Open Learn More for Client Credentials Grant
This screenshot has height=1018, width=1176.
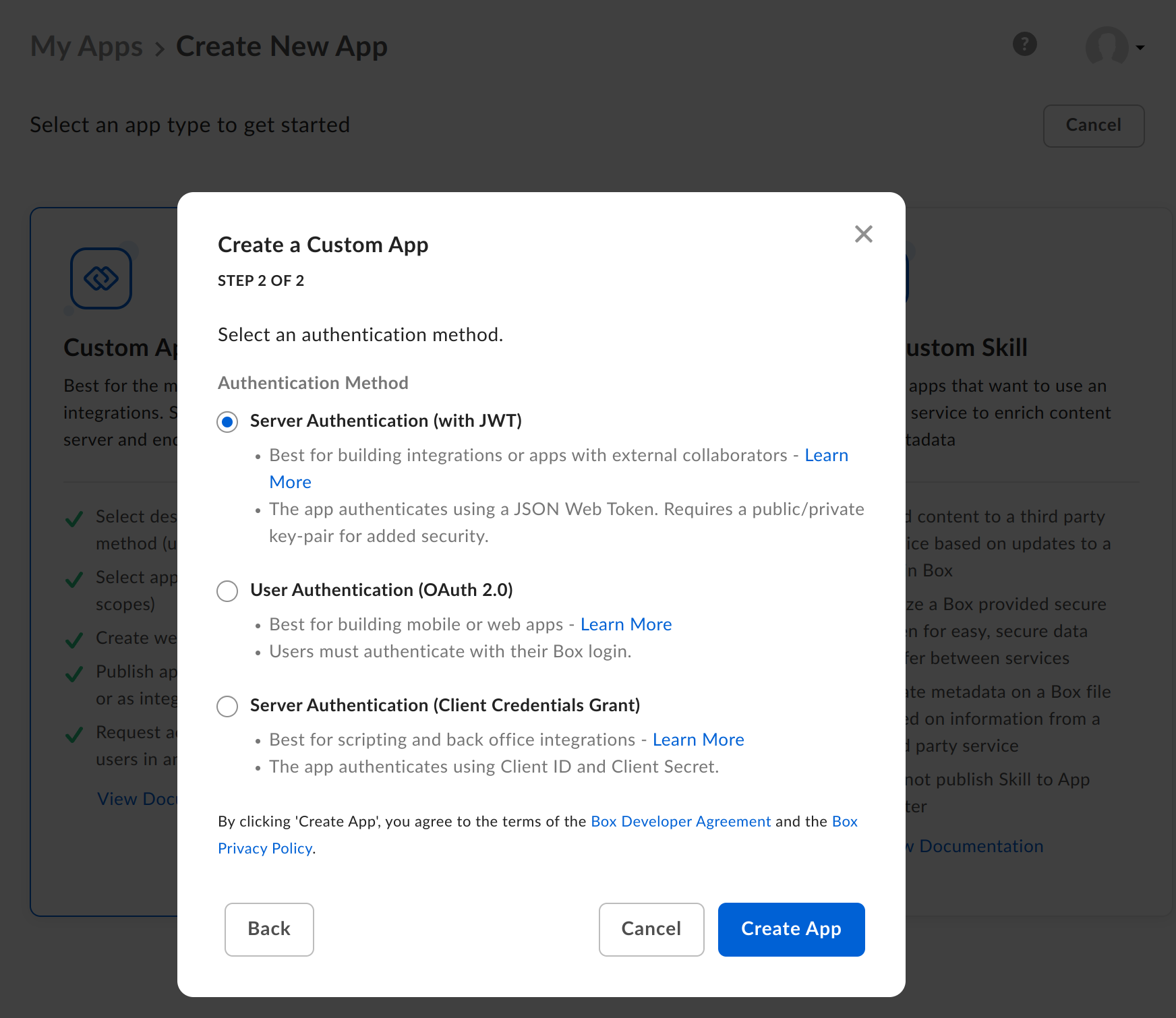(698, 740)
